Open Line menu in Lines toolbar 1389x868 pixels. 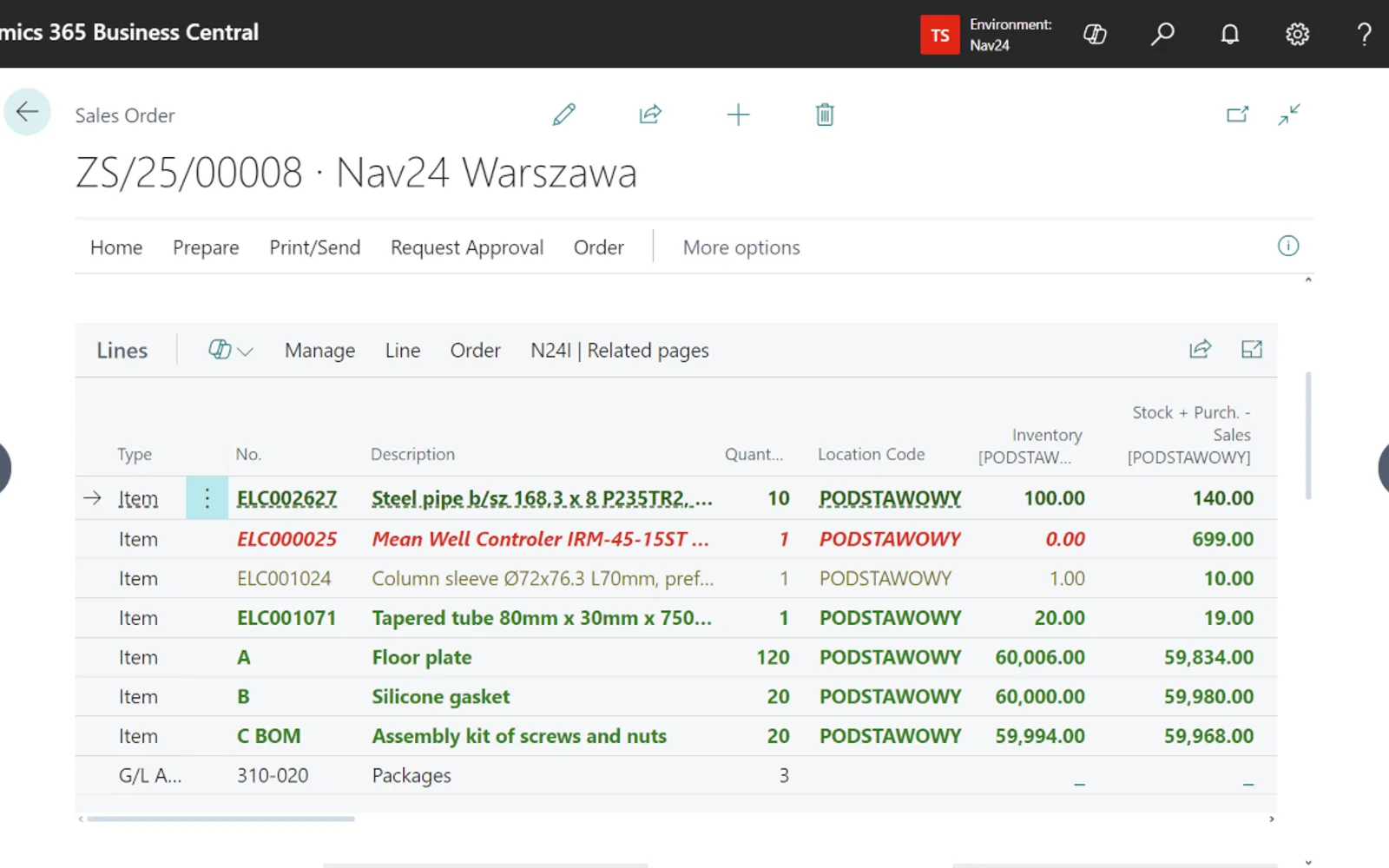click(403, 350)
